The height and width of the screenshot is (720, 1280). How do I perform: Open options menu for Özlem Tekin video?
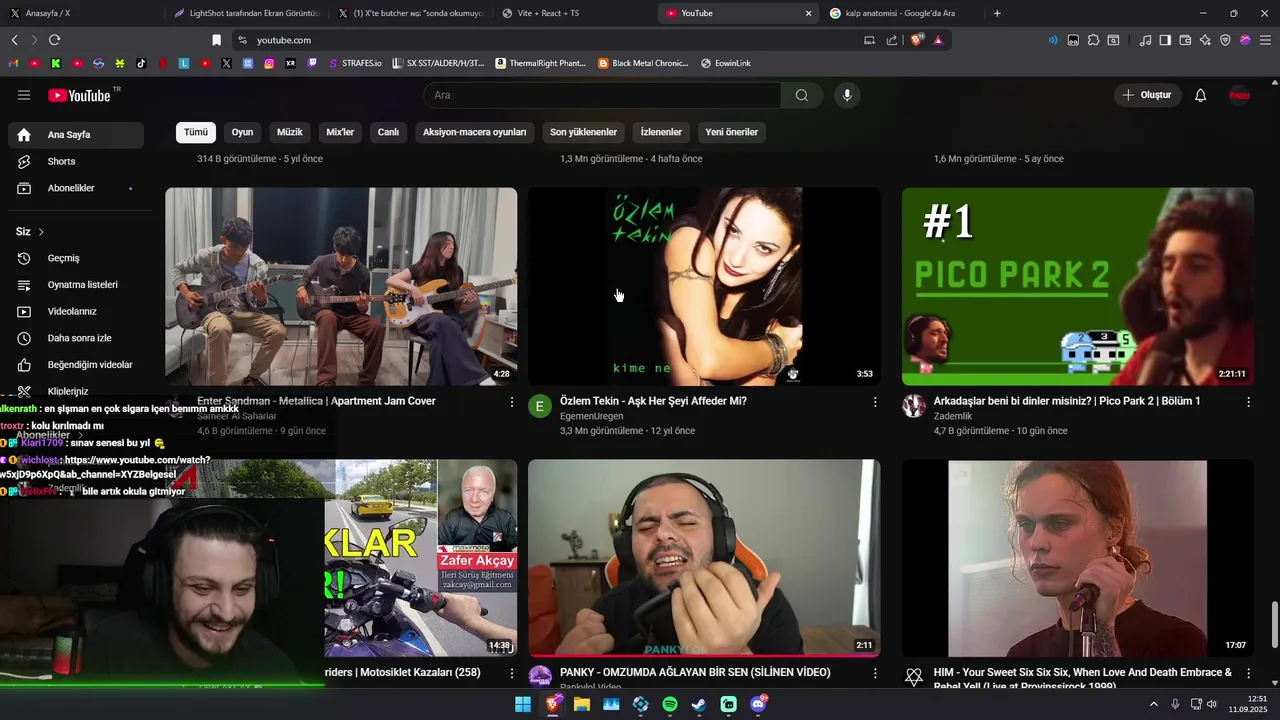875,402
